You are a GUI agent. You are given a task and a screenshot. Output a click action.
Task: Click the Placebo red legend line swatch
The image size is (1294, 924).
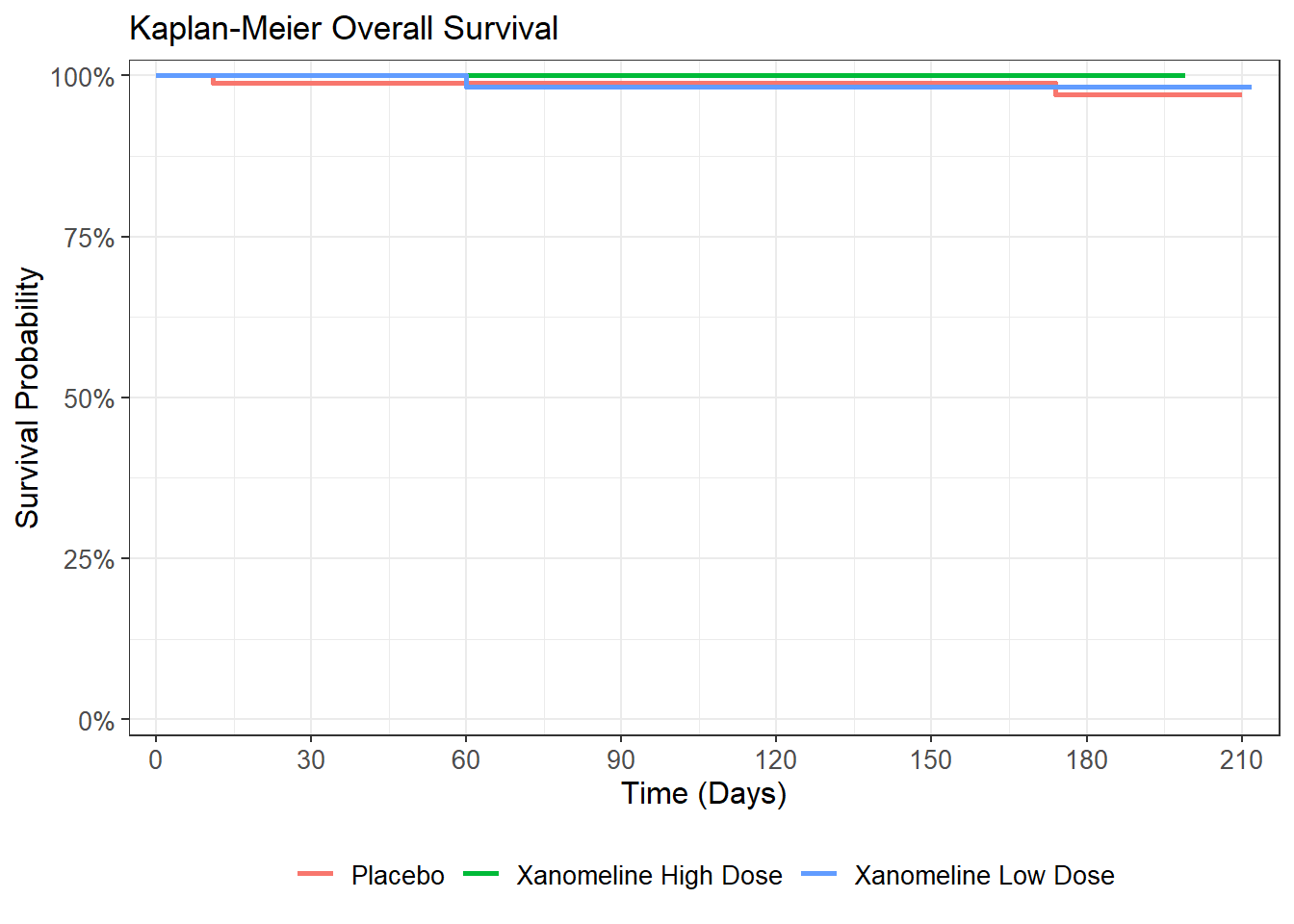(x=315, y=874)
